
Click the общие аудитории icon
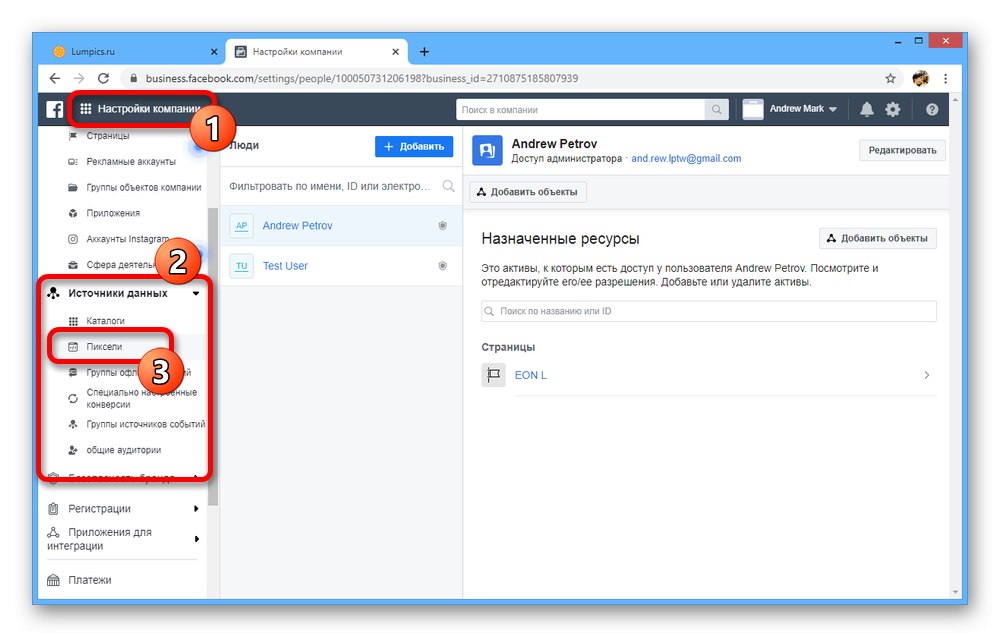pyautogui.click(x=73, y=450)
